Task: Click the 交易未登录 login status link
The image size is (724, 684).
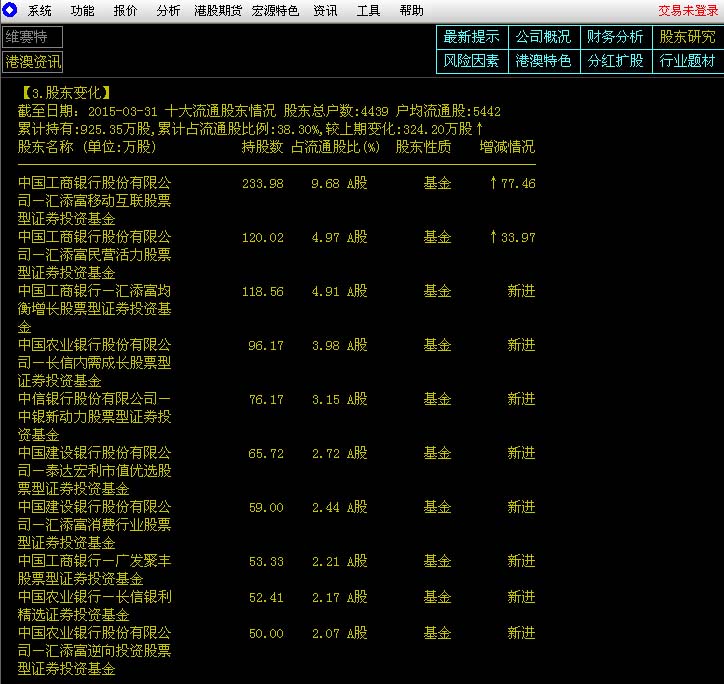Action: (x=688, y=11)
